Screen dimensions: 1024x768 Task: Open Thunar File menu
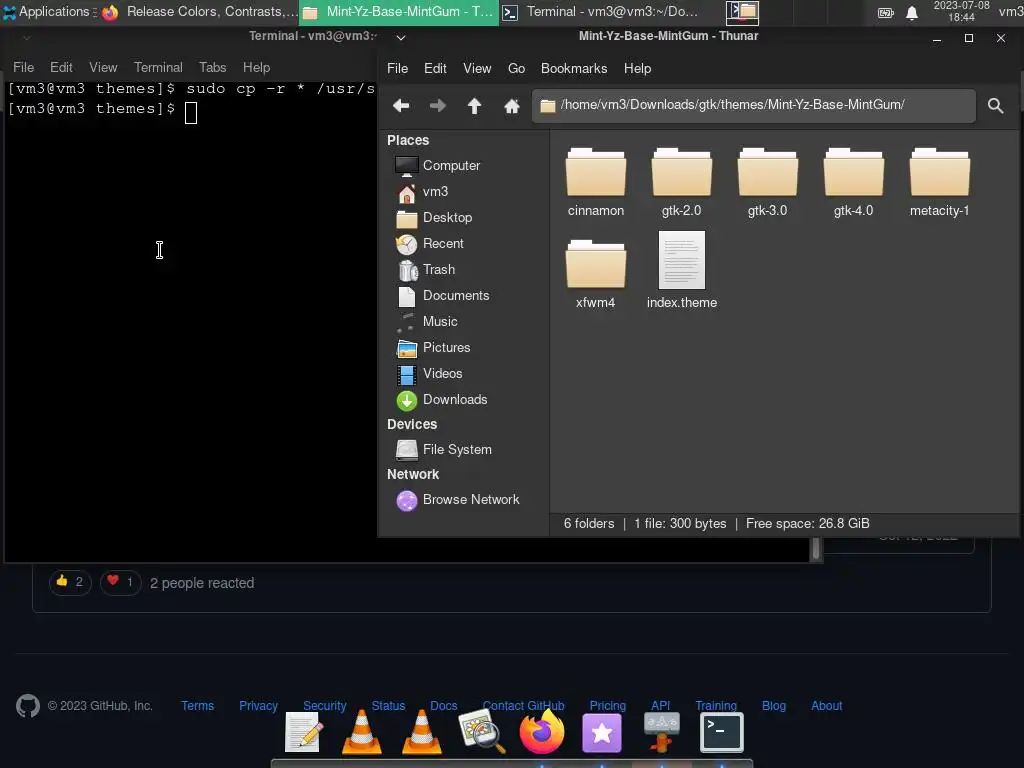397,69
